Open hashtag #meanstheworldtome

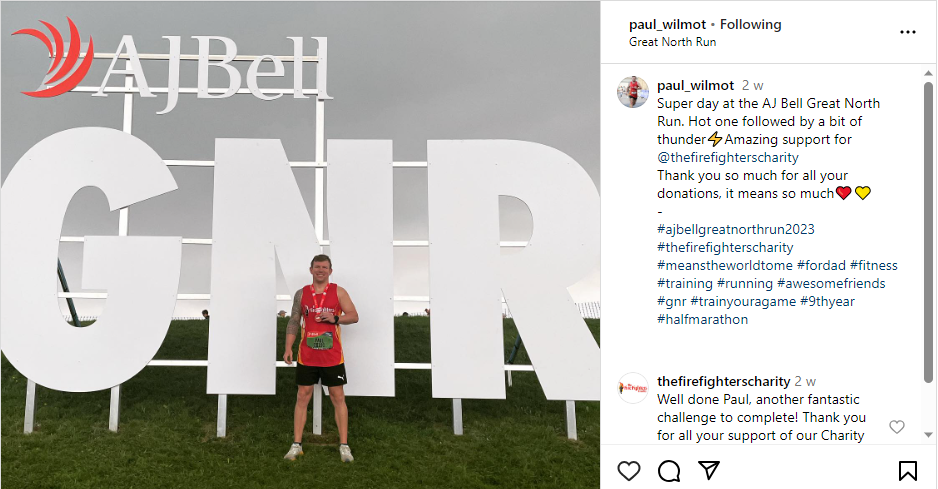pos(724,265)
